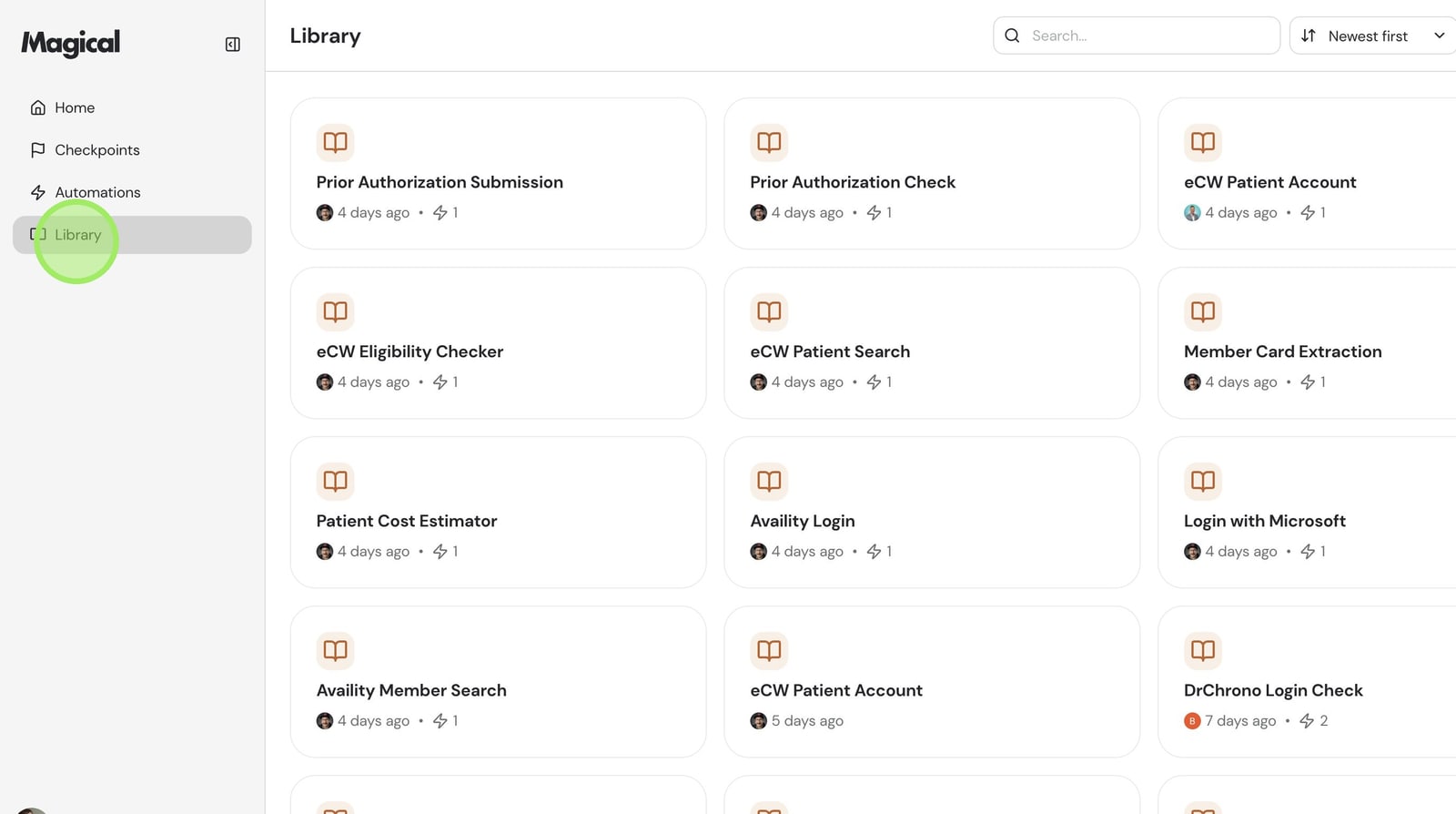Viewport: 1456px width, 814px height.
Task: Click the Home house icon
Action: pos(38,107)
